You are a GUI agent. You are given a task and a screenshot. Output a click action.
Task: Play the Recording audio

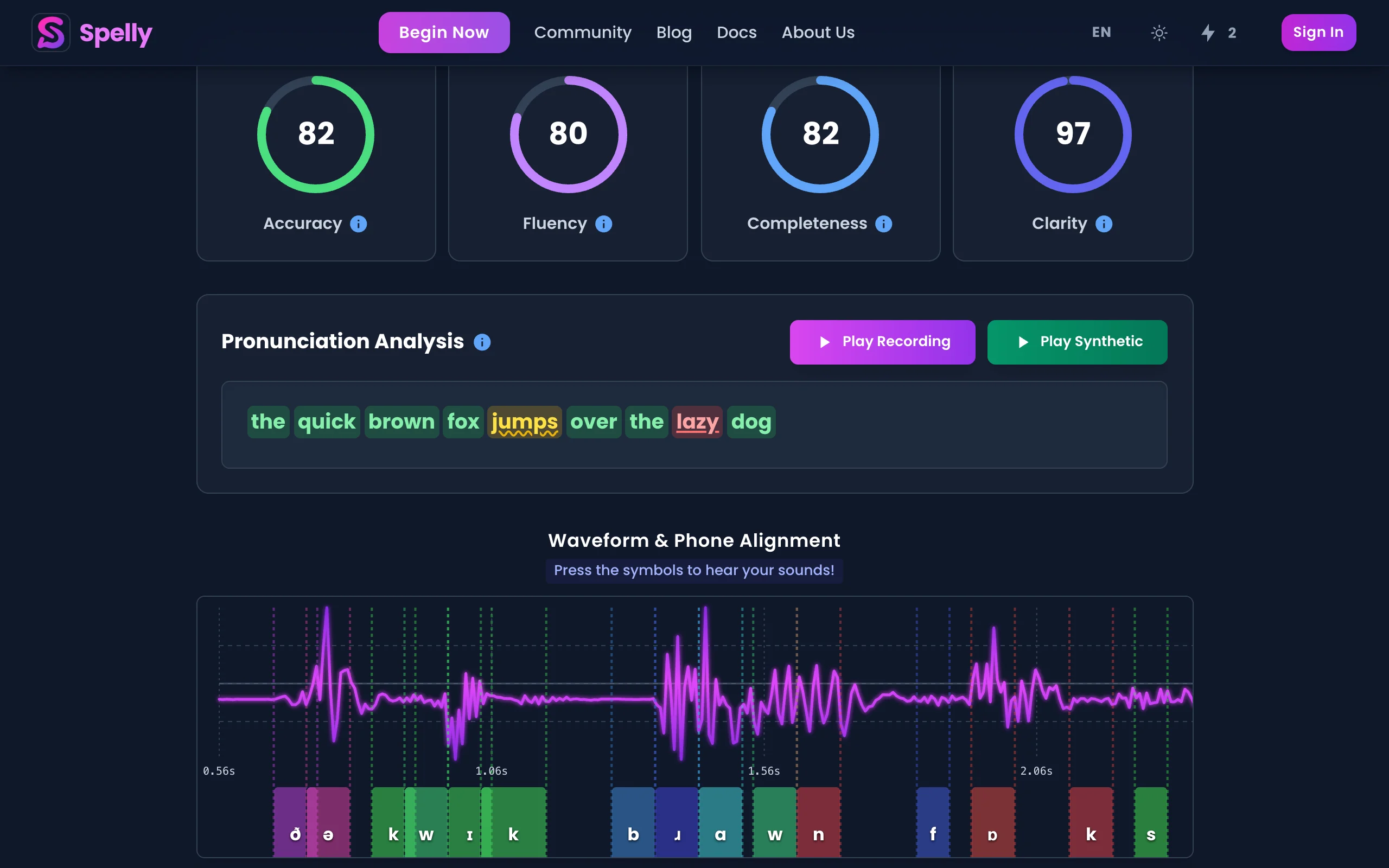882,342
